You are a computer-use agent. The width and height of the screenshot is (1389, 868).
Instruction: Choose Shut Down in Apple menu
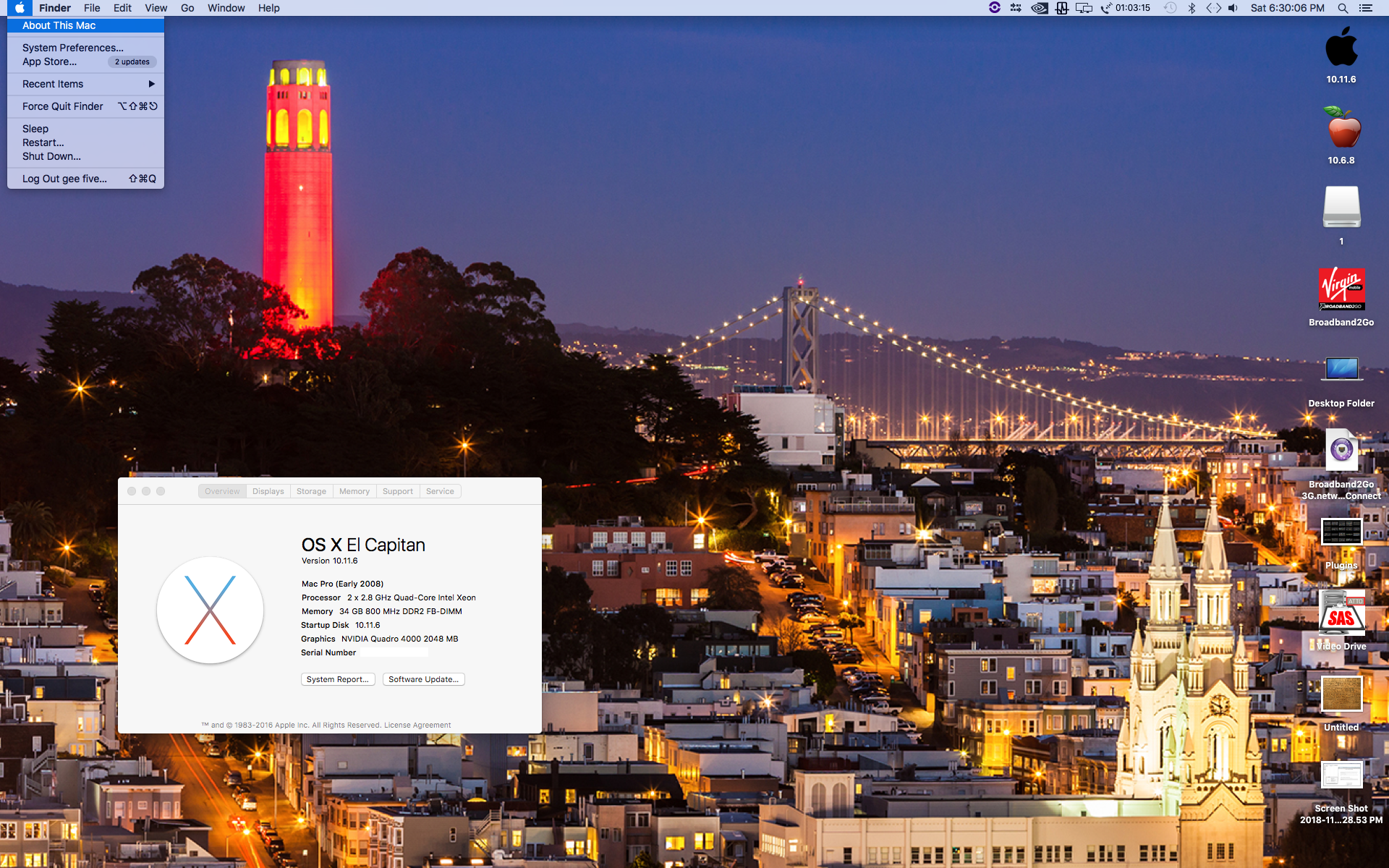(85, 156)
